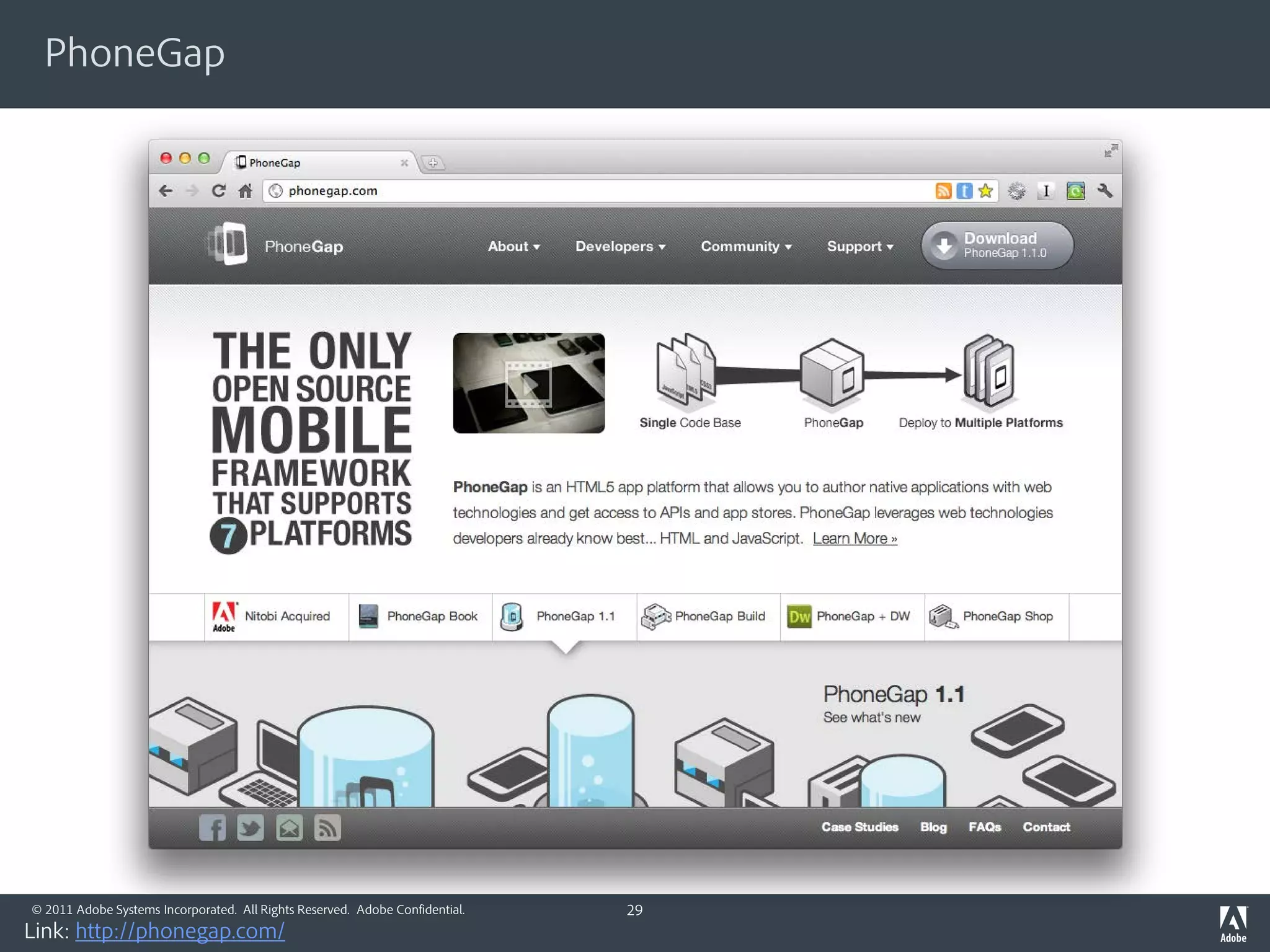
Task: Open the RSS feed icon in address bar
Action: (x=943, y=191)
